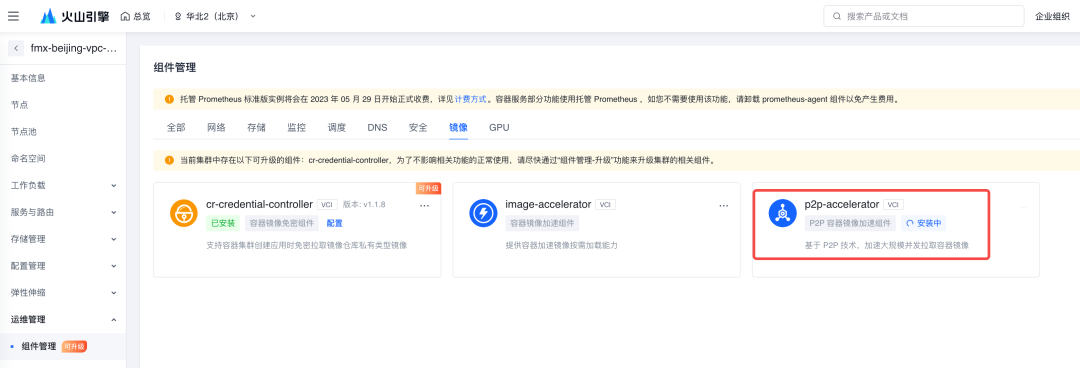
Task: Switch to the 全部 tab
Action: (x=176, y=127)
